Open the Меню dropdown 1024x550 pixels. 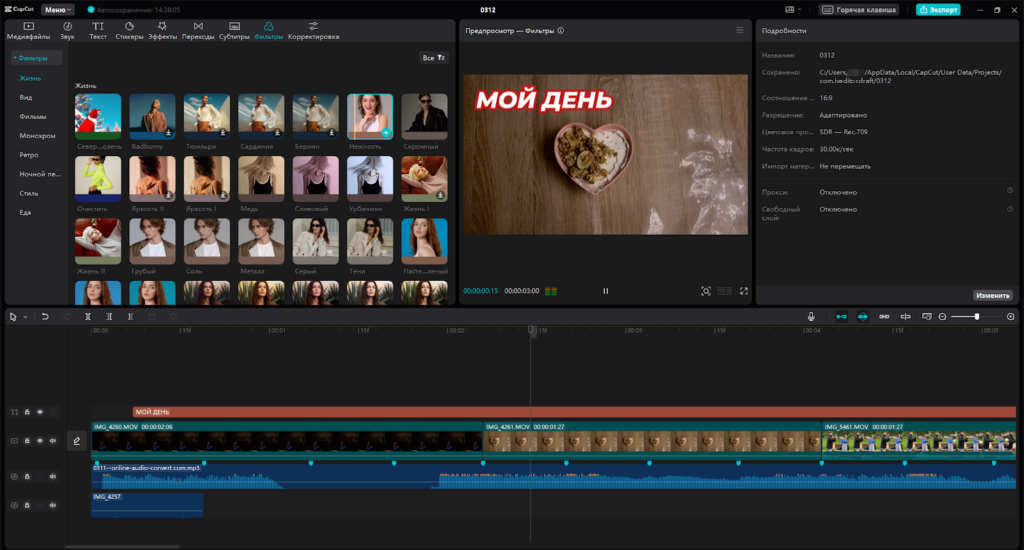point(56,9)
